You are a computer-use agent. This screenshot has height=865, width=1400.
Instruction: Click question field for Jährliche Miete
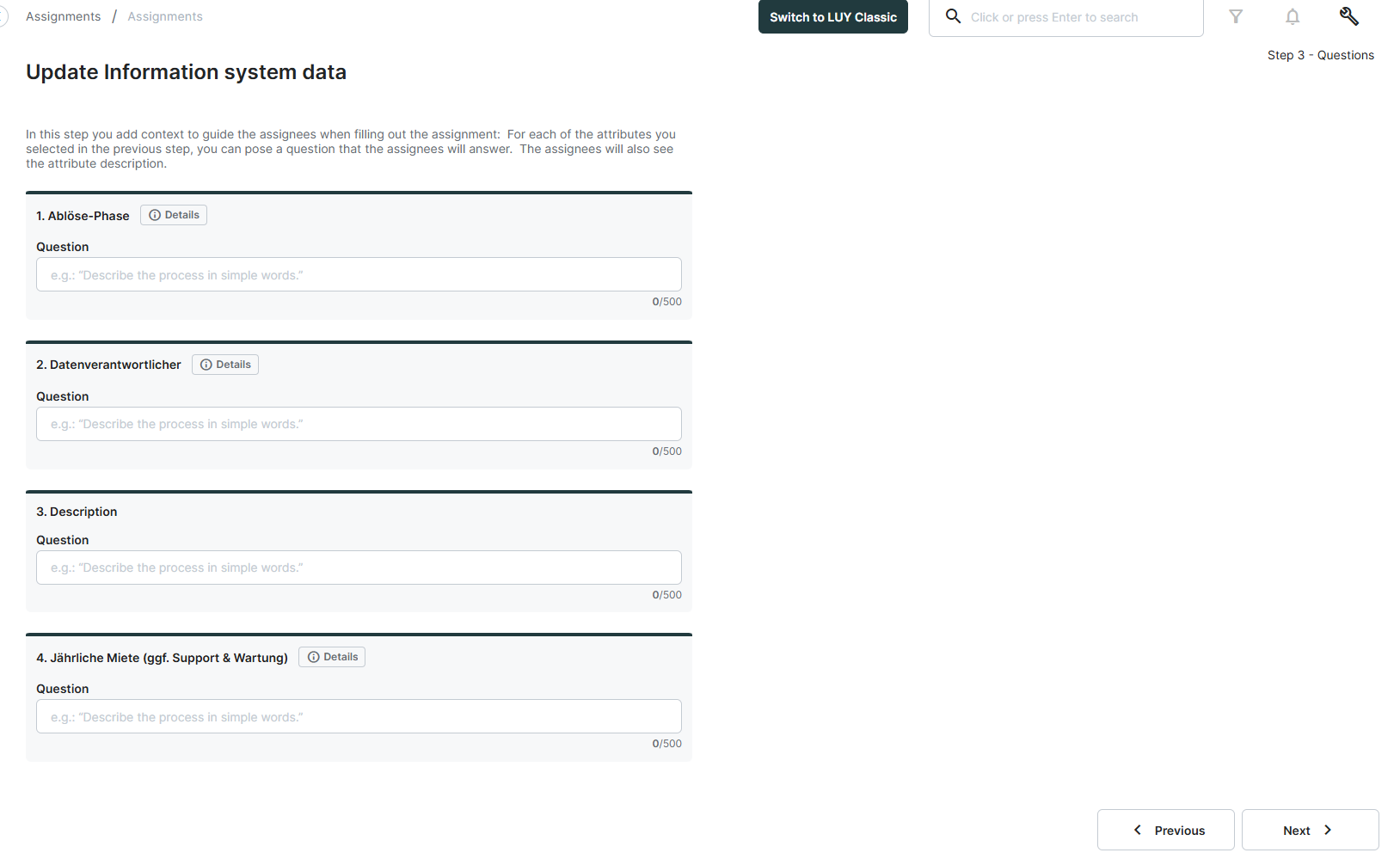(359, 716)
